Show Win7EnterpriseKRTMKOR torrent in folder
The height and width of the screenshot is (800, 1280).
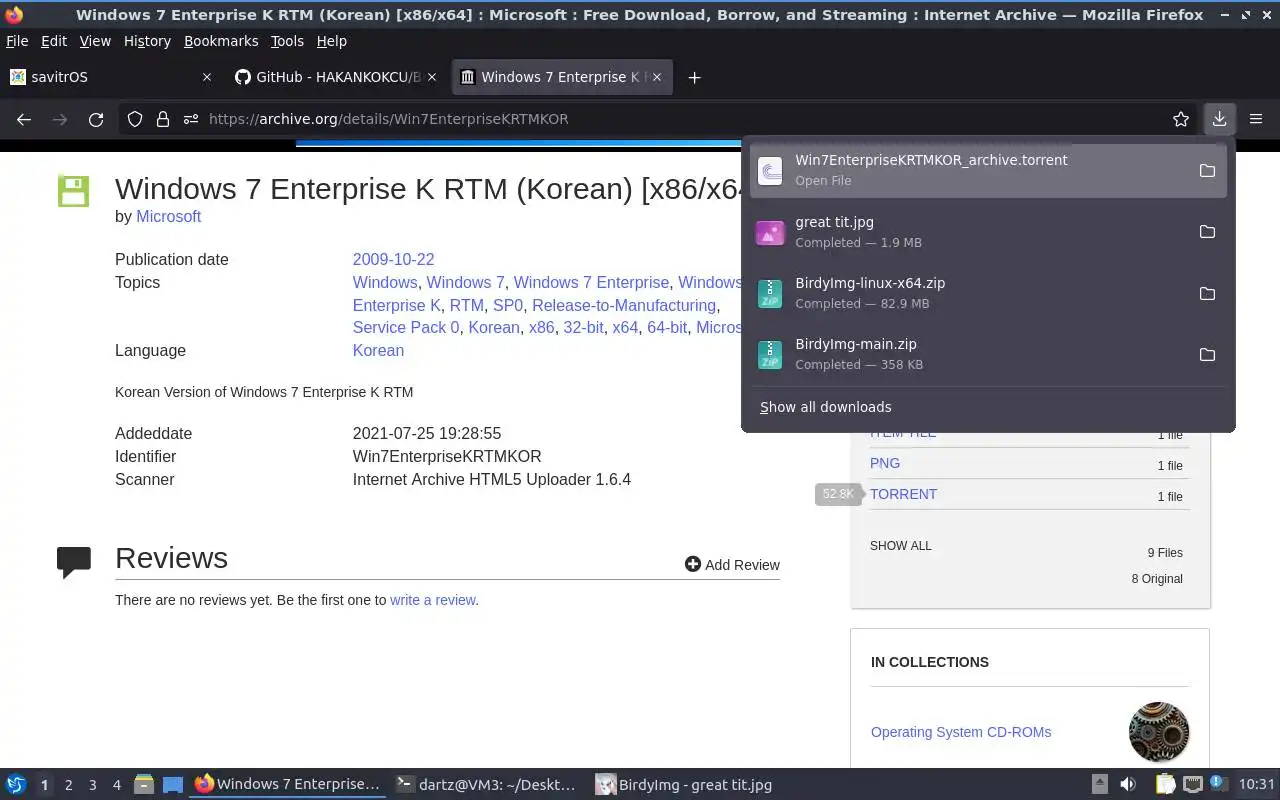click(x=1207, y=170)
